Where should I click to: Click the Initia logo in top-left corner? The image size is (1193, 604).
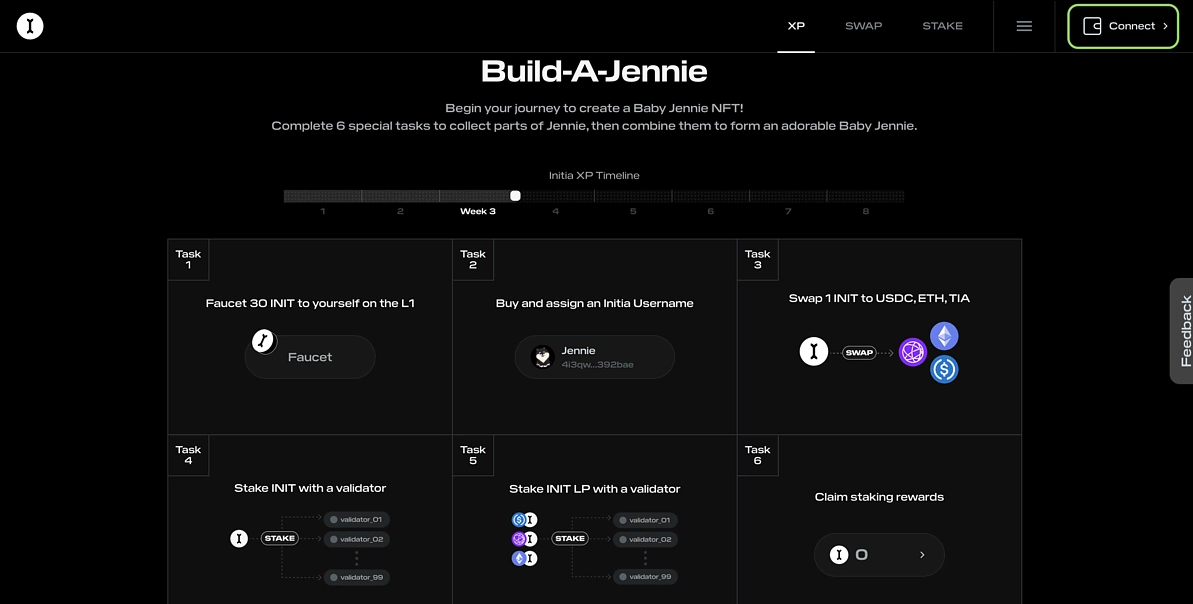pos(30,26)
